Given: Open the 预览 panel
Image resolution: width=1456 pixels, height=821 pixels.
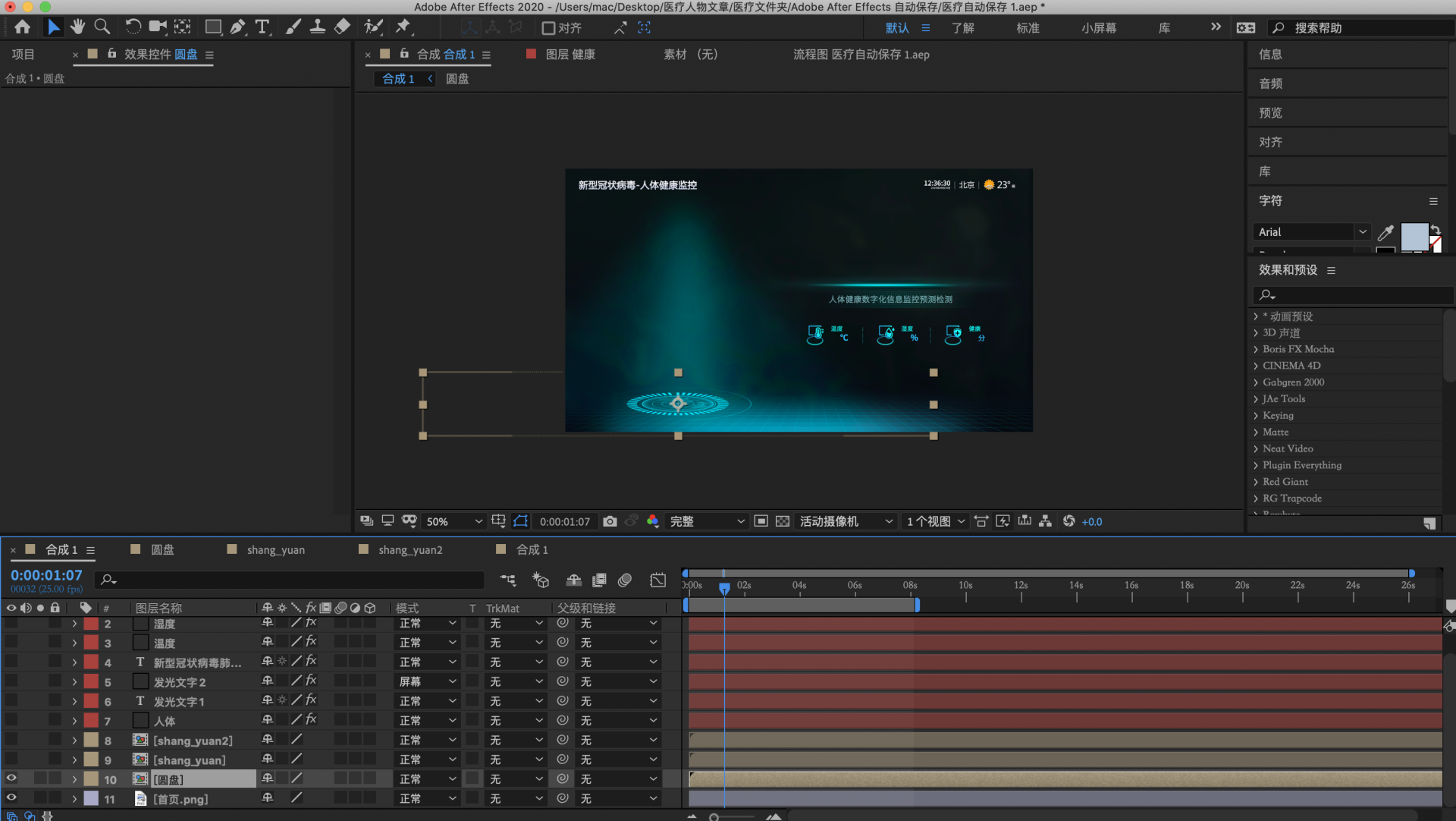Looking at the screenshot, I should point(1270,113).
